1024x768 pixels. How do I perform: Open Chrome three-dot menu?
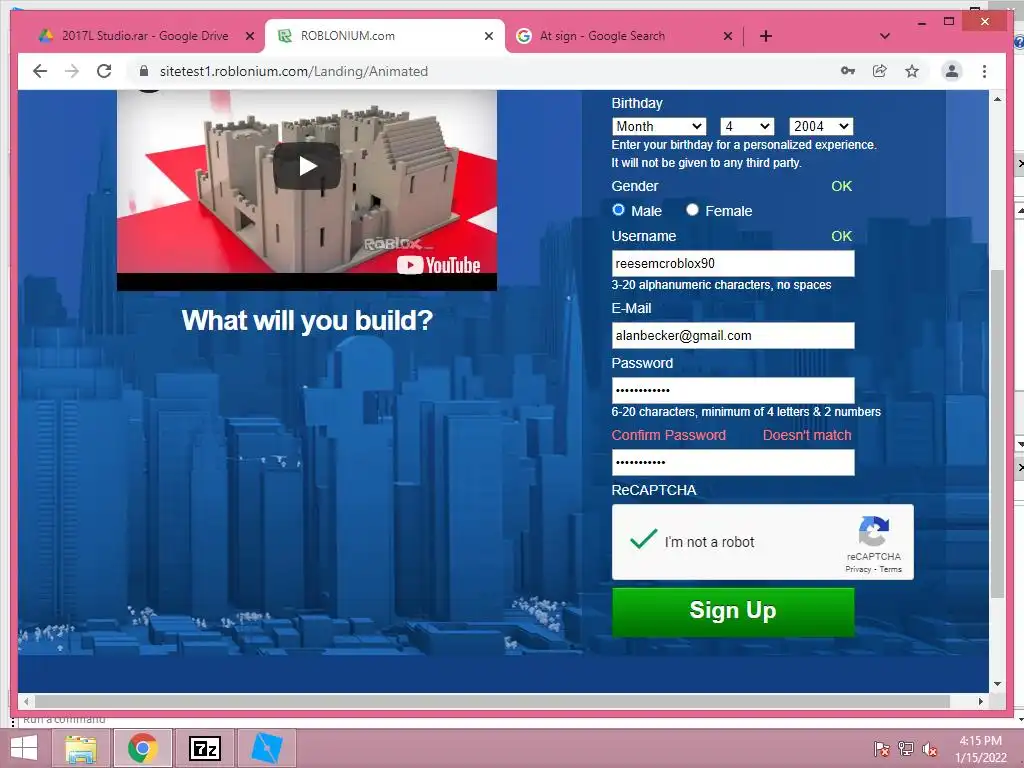[984, 71]
